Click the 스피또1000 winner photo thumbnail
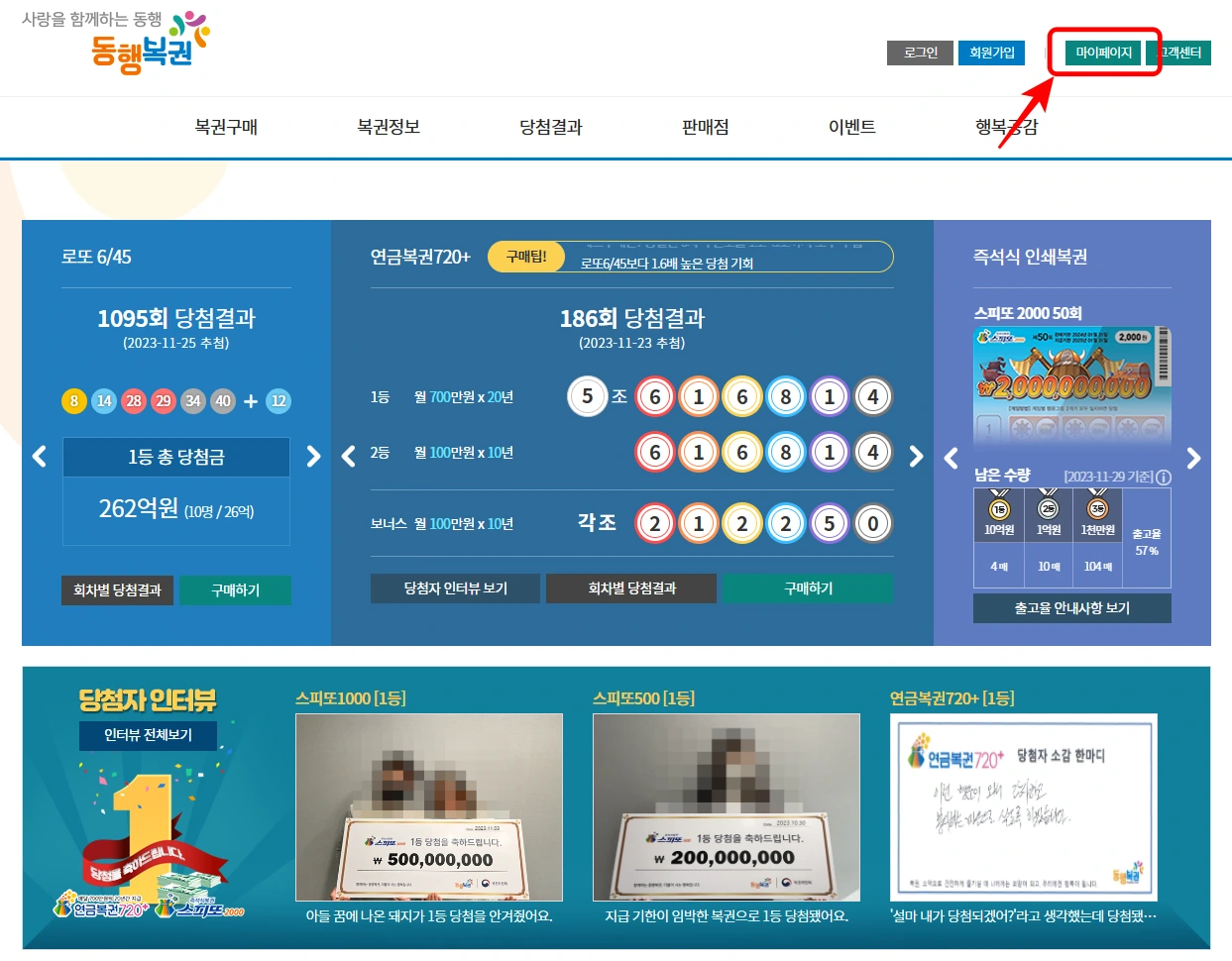Image resolution: width=1232 pixels, height=961 pixels. coord(428,806)
